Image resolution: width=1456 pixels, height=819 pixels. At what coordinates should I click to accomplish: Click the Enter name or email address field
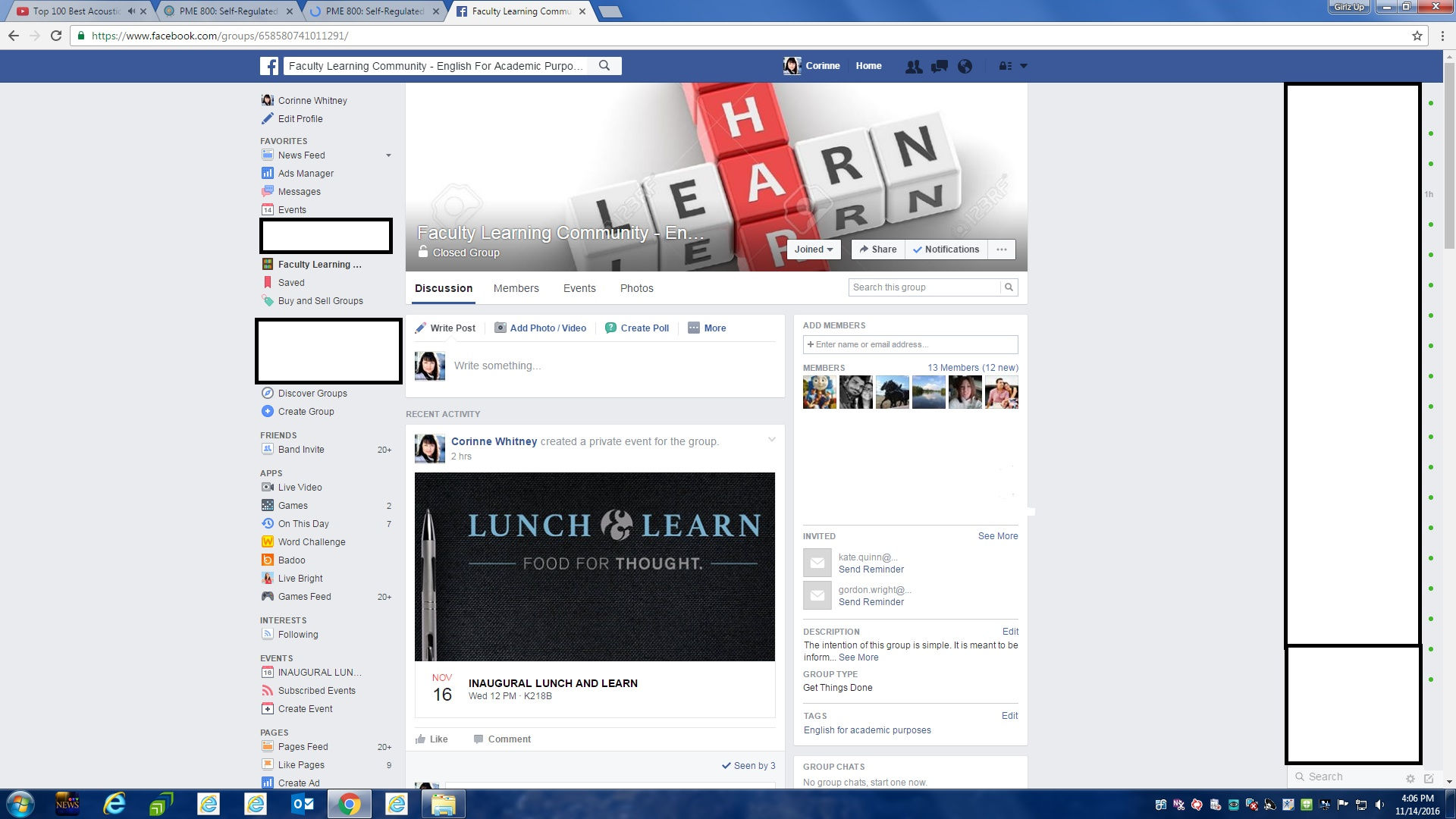pos(910,344)
